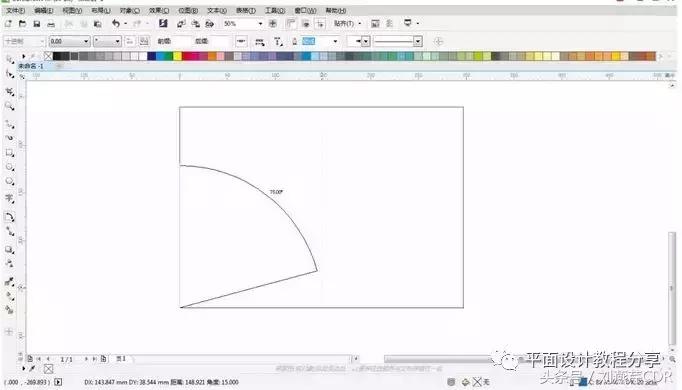Open the arrowhead selector dropdown
The image size is (682, 390).
(x=365, y=41)
